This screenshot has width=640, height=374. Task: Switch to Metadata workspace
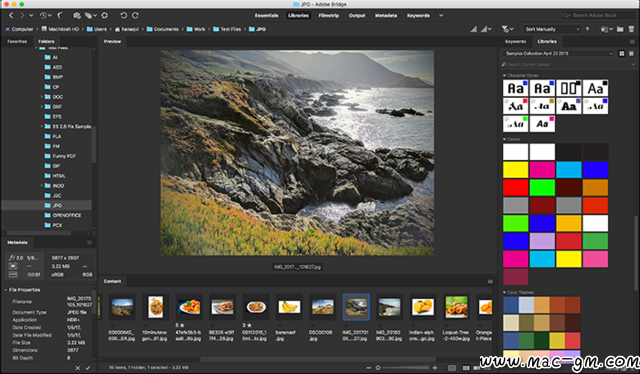[x=386, y=16]
